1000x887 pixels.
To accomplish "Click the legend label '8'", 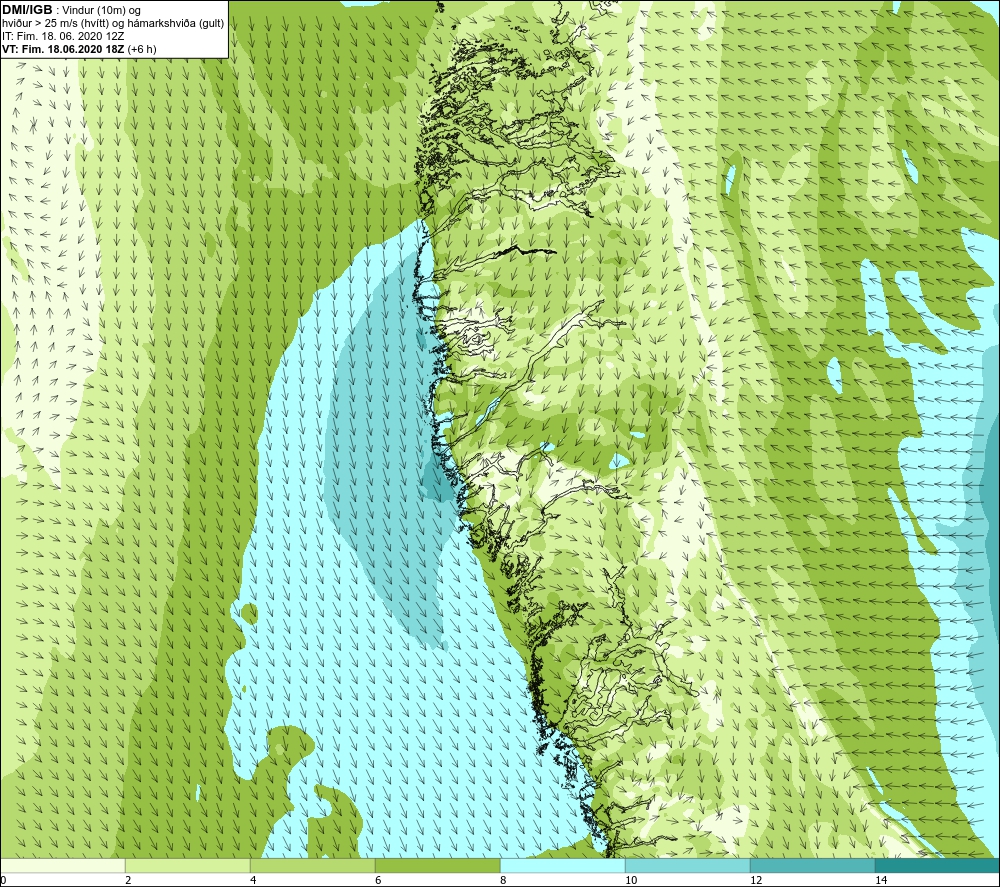I will (x=503, y=880).
